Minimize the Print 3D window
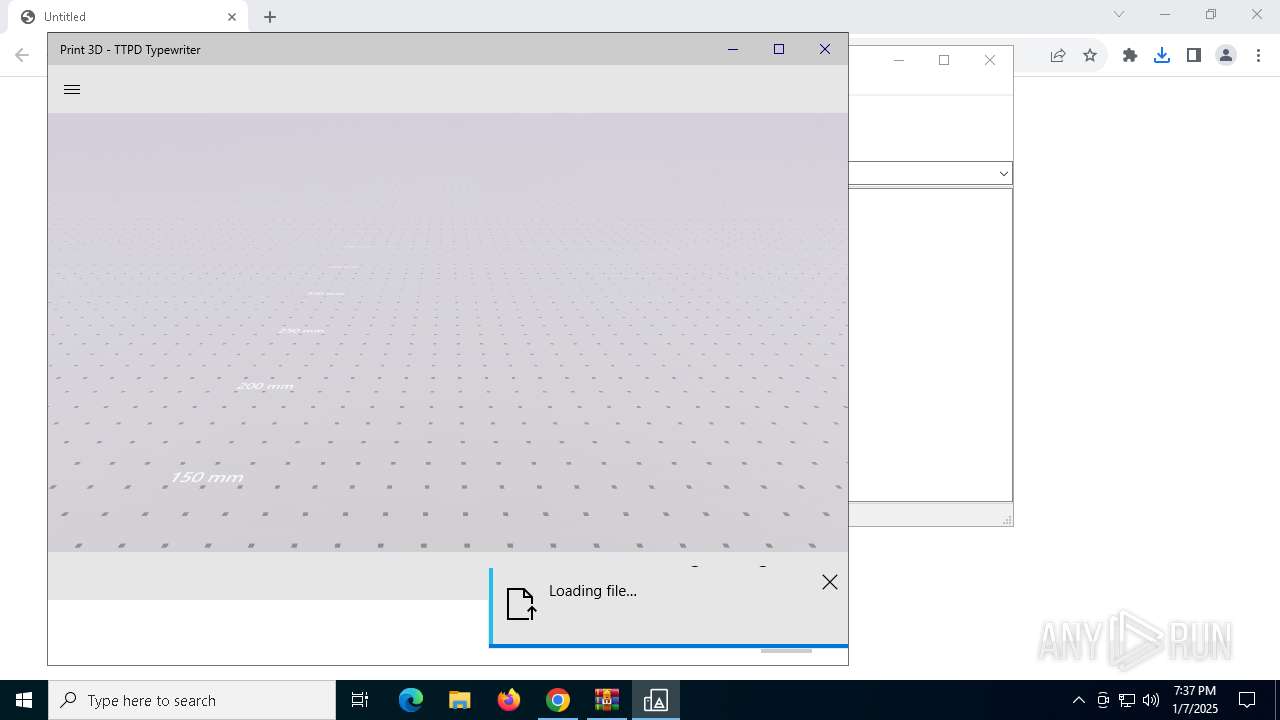1280x720 pixels. [733, 49]
